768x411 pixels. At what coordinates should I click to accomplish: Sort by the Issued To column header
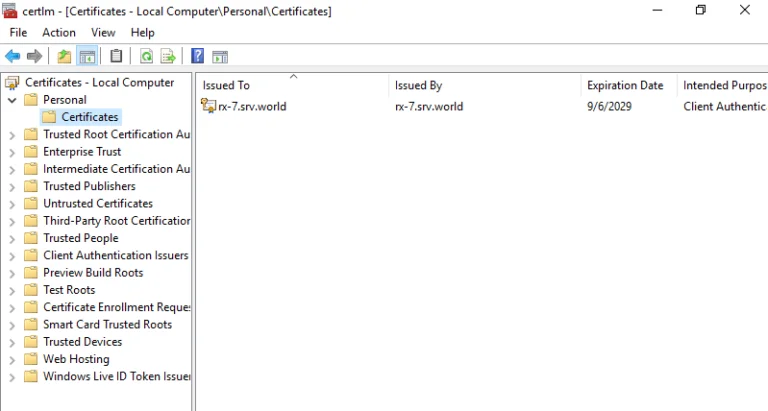point(292,85)
